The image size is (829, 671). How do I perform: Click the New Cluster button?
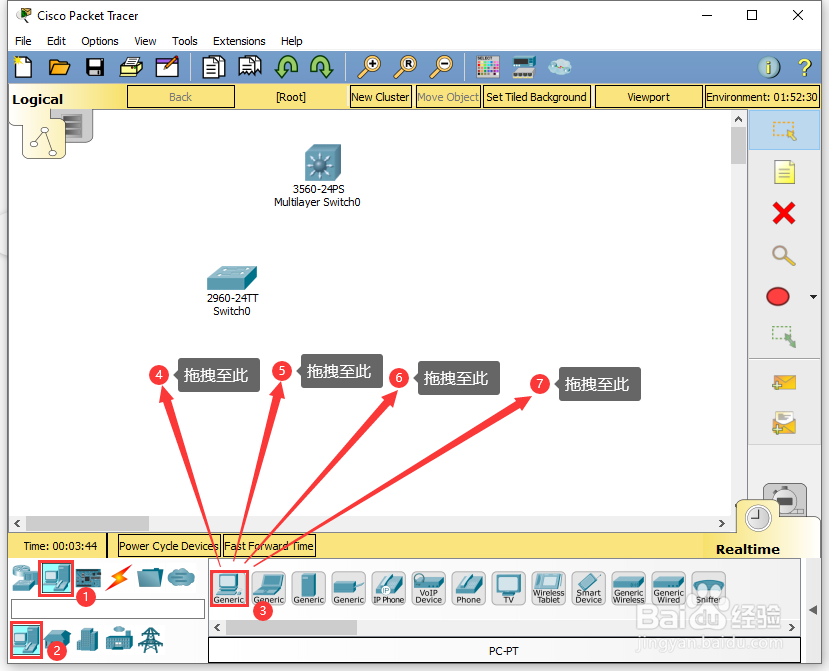tap(380, 97)
